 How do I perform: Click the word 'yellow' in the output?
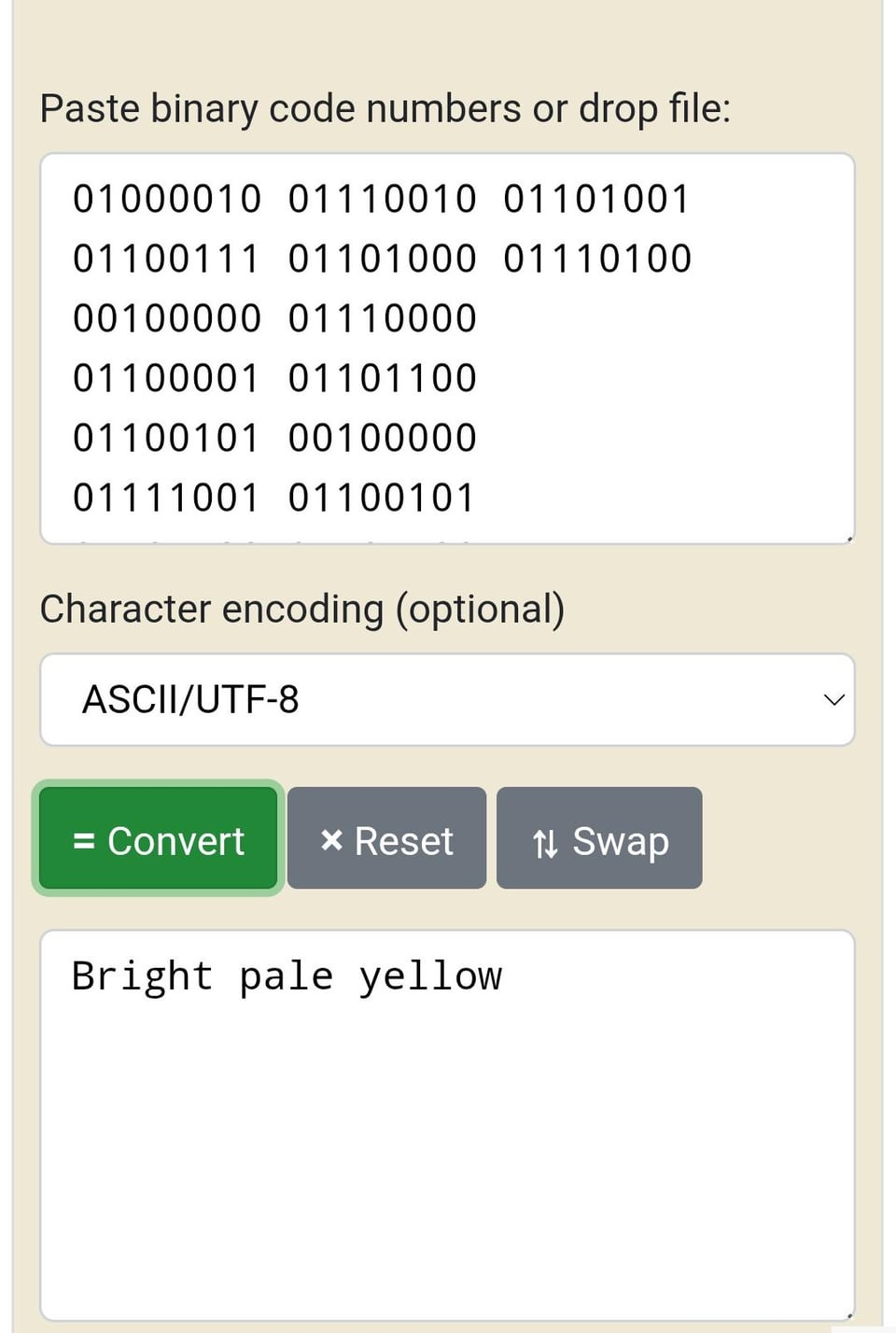point(430,976)
